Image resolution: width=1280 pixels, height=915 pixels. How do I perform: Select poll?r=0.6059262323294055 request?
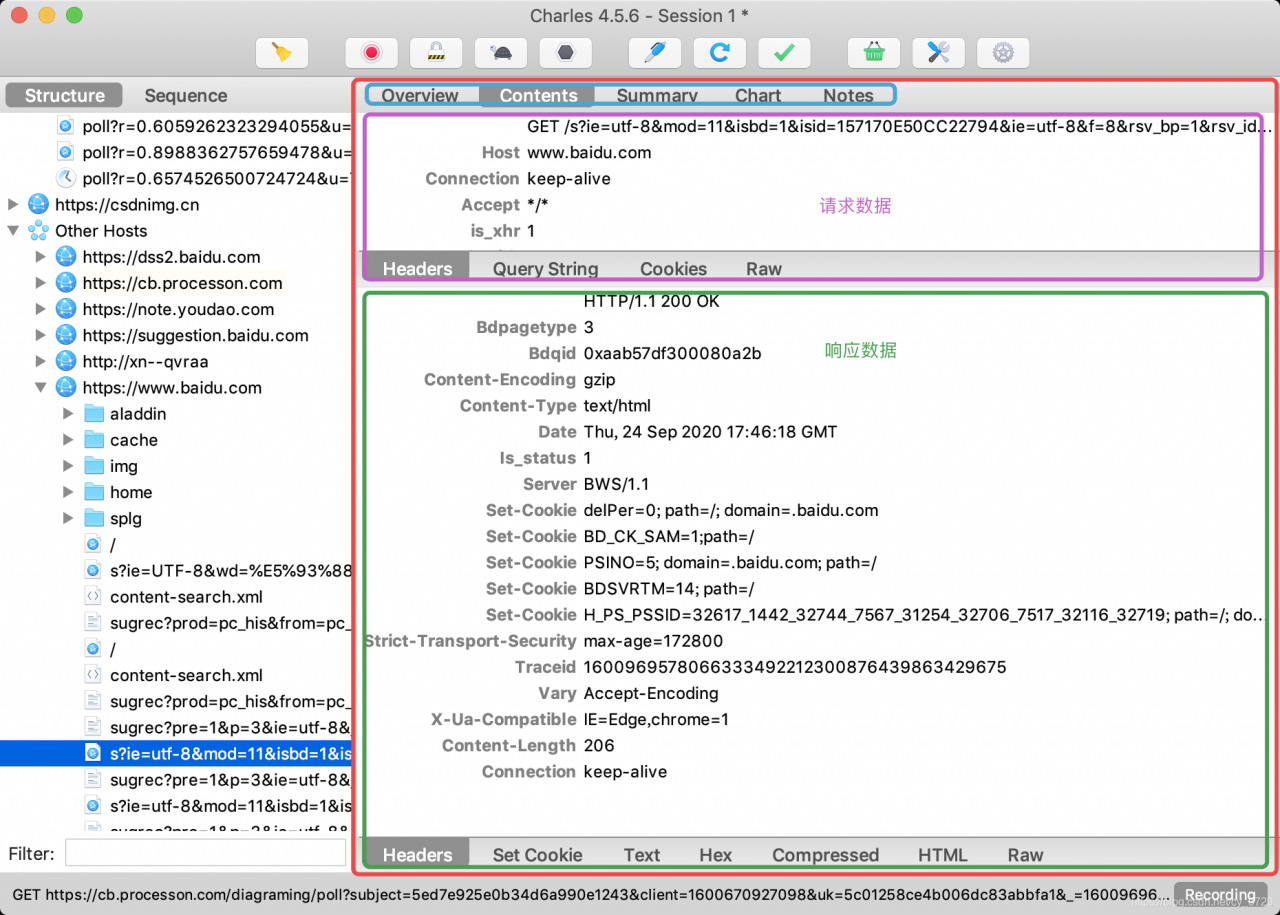(217, 127)
